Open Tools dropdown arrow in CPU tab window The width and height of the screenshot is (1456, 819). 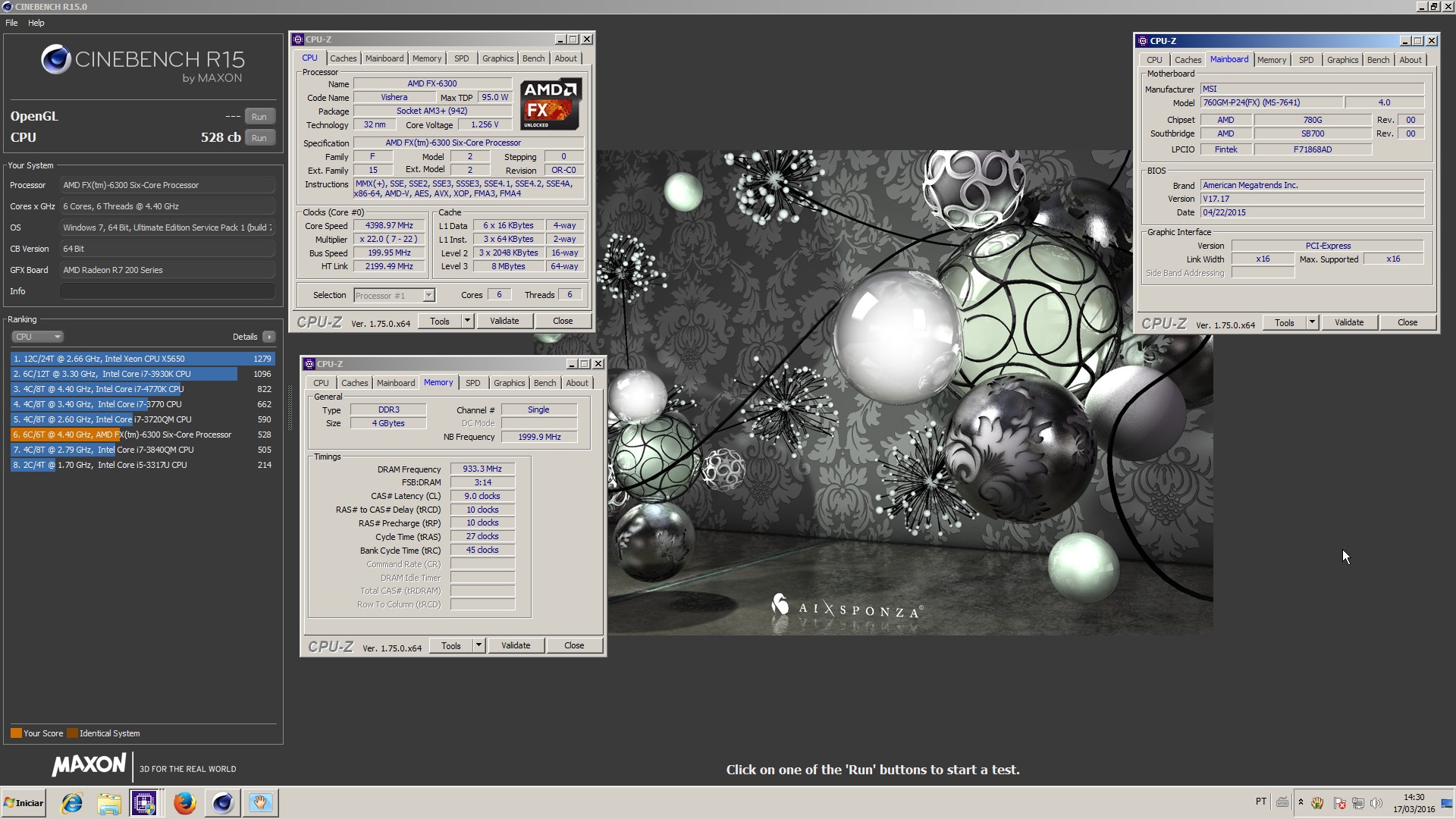coord(468,321)
